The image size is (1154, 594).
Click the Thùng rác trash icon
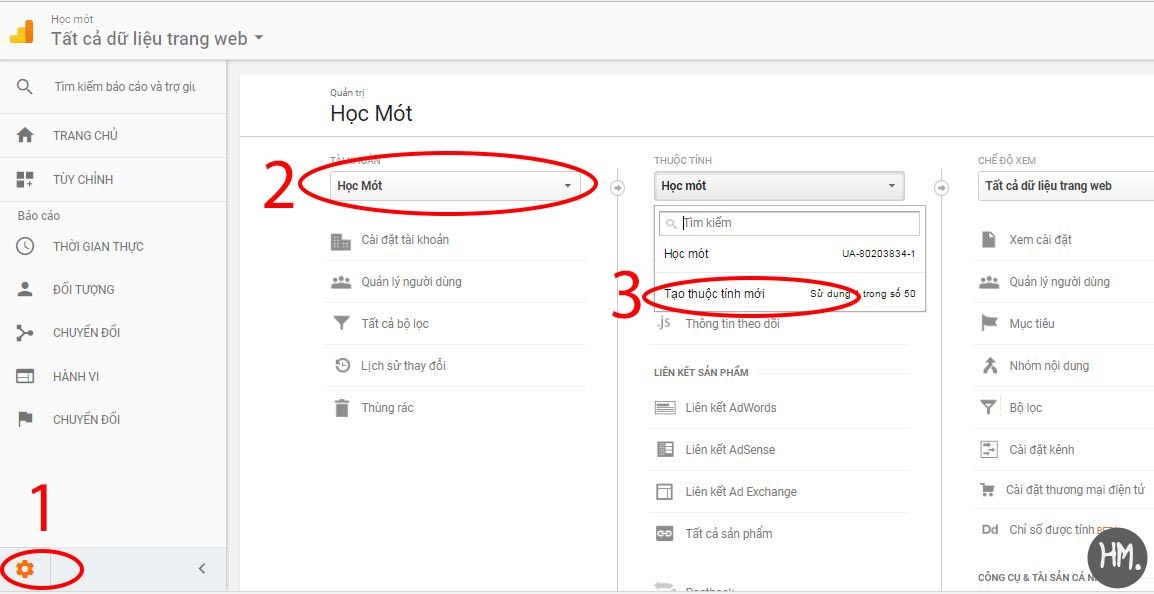click(342, 408)
